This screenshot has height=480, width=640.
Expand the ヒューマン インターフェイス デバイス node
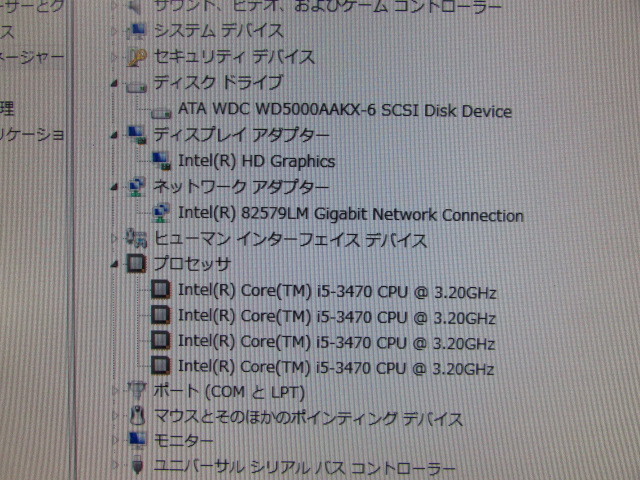[x=115, y=239]
